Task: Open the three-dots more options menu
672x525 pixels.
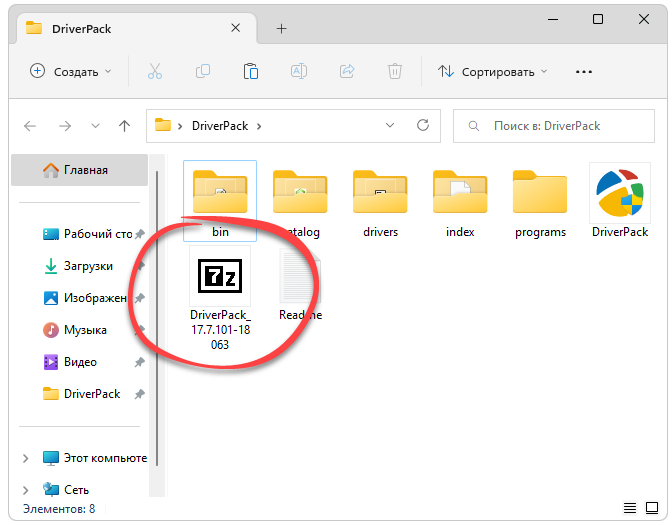Action: (x=584, y=72)
